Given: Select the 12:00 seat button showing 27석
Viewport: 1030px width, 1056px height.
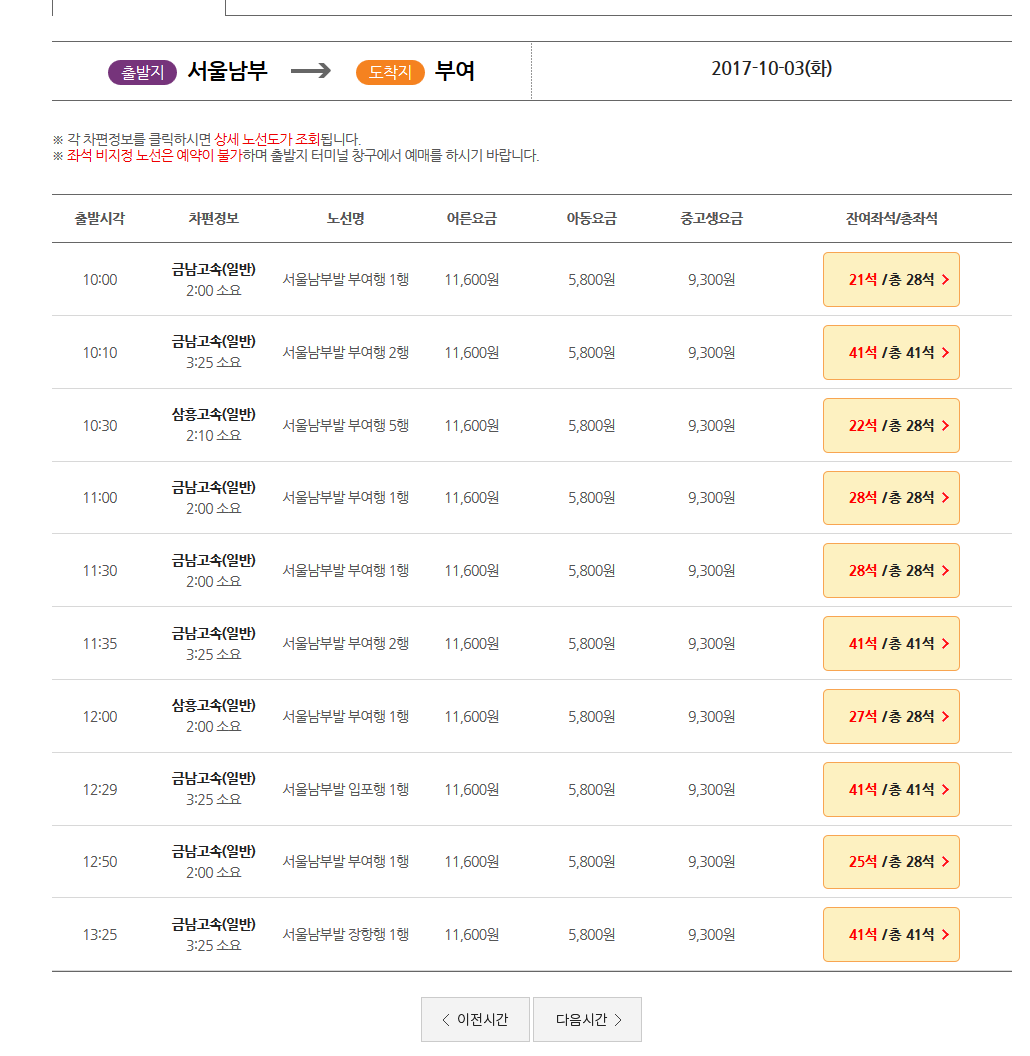Looking at the screenshot, I should click(891, 717).
